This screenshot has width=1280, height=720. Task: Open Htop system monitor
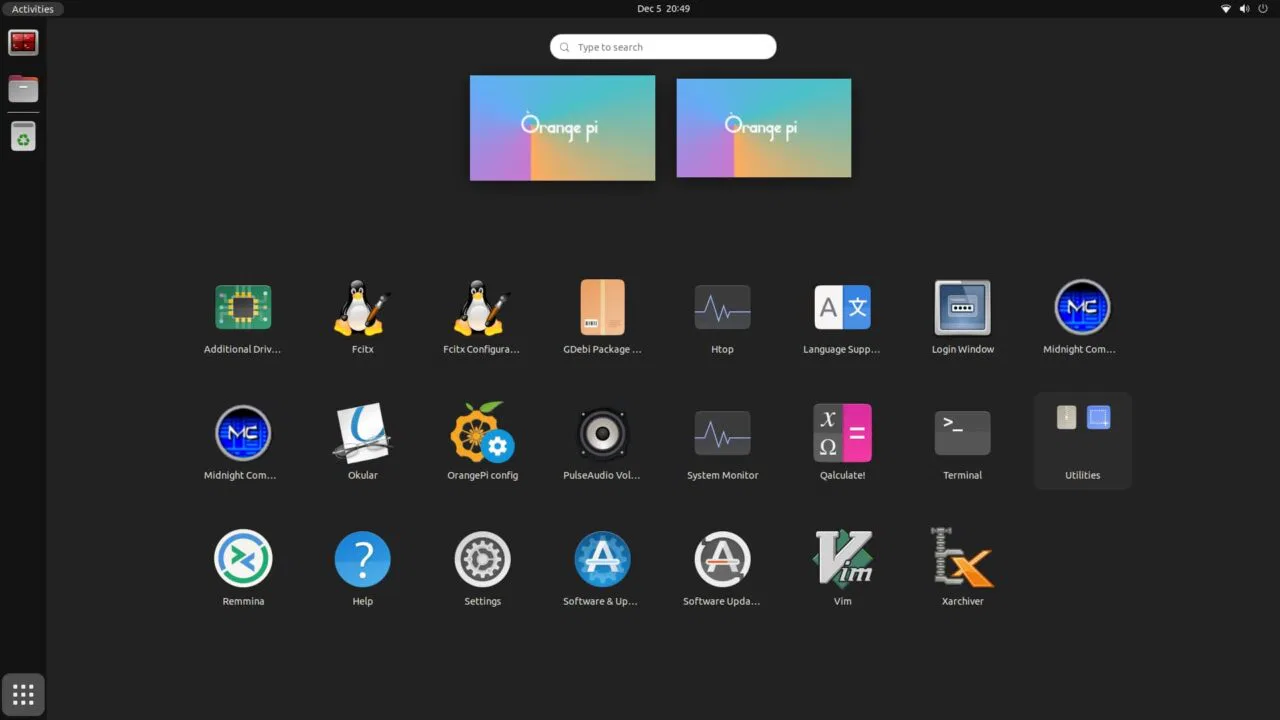click(x=722, y=307)
